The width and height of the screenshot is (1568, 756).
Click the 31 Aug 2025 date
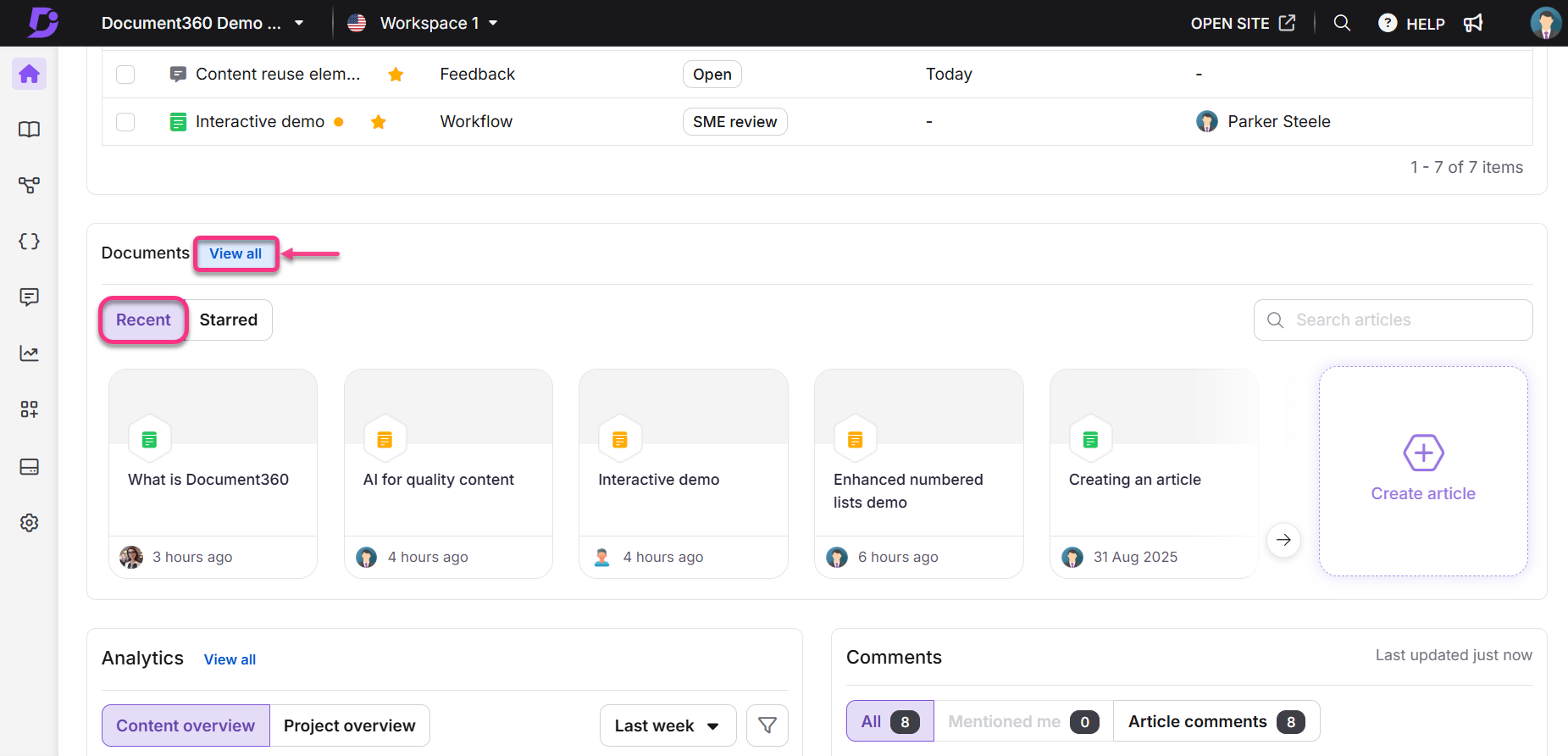pos(1135,557)
